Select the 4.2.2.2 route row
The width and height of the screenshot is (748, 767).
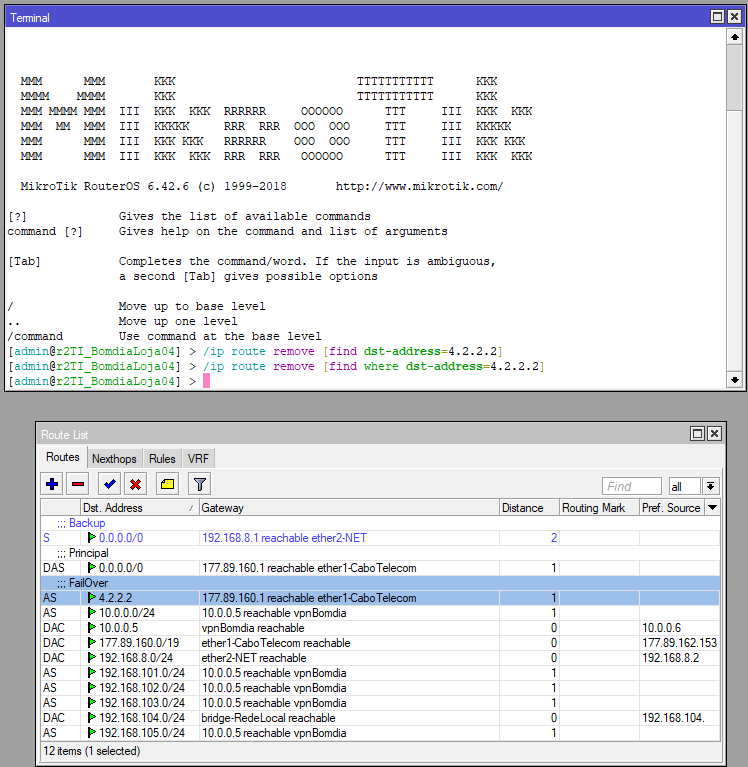pos(300,598)
